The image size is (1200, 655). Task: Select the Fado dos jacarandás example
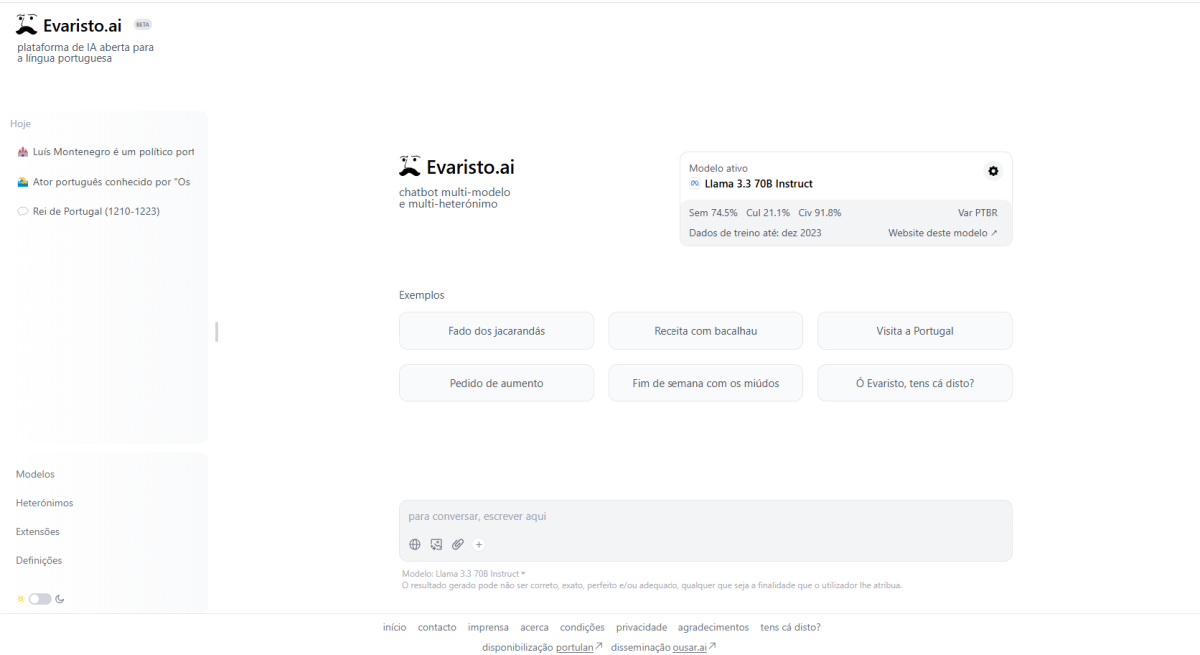[x=496, y=331]
